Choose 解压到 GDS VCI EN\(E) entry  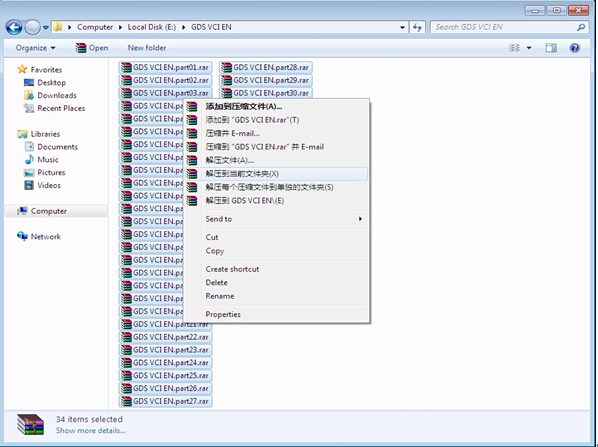[x=276, y=201]
